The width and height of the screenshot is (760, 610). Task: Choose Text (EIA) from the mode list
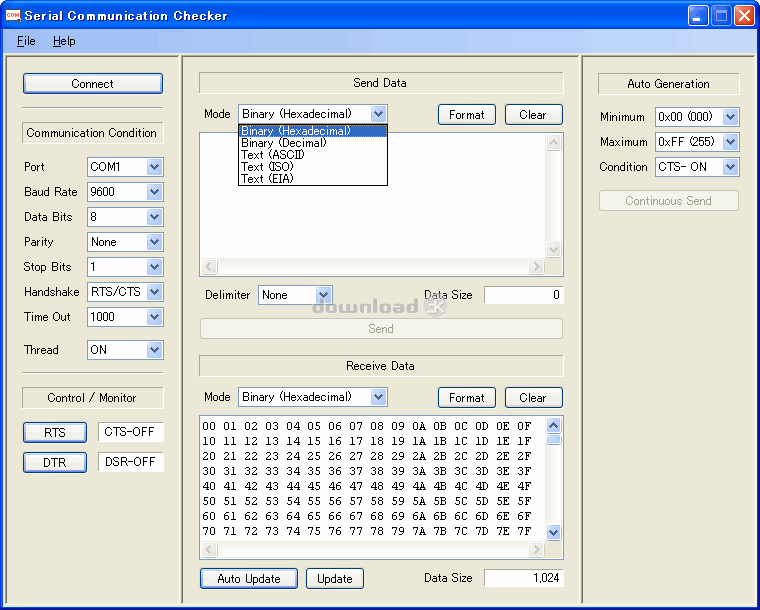pyautogui.click(x=313, y=179)
